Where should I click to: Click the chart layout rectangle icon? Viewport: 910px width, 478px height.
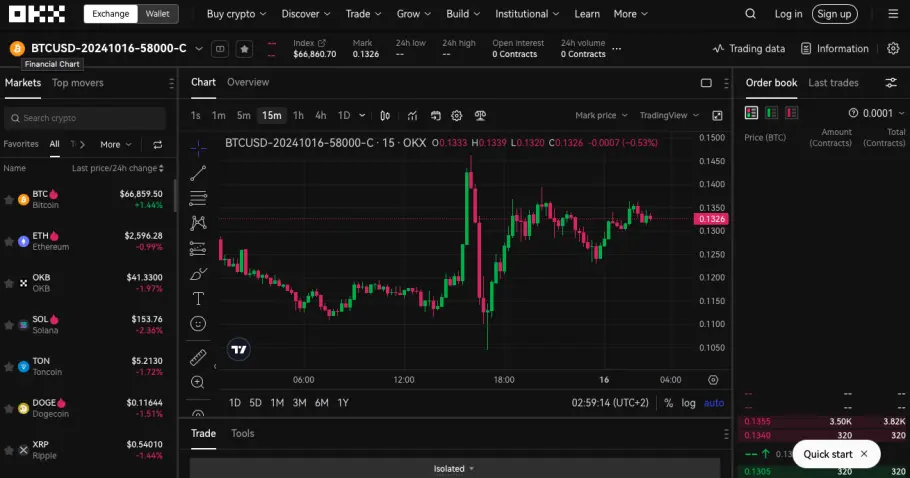point(706,83)
